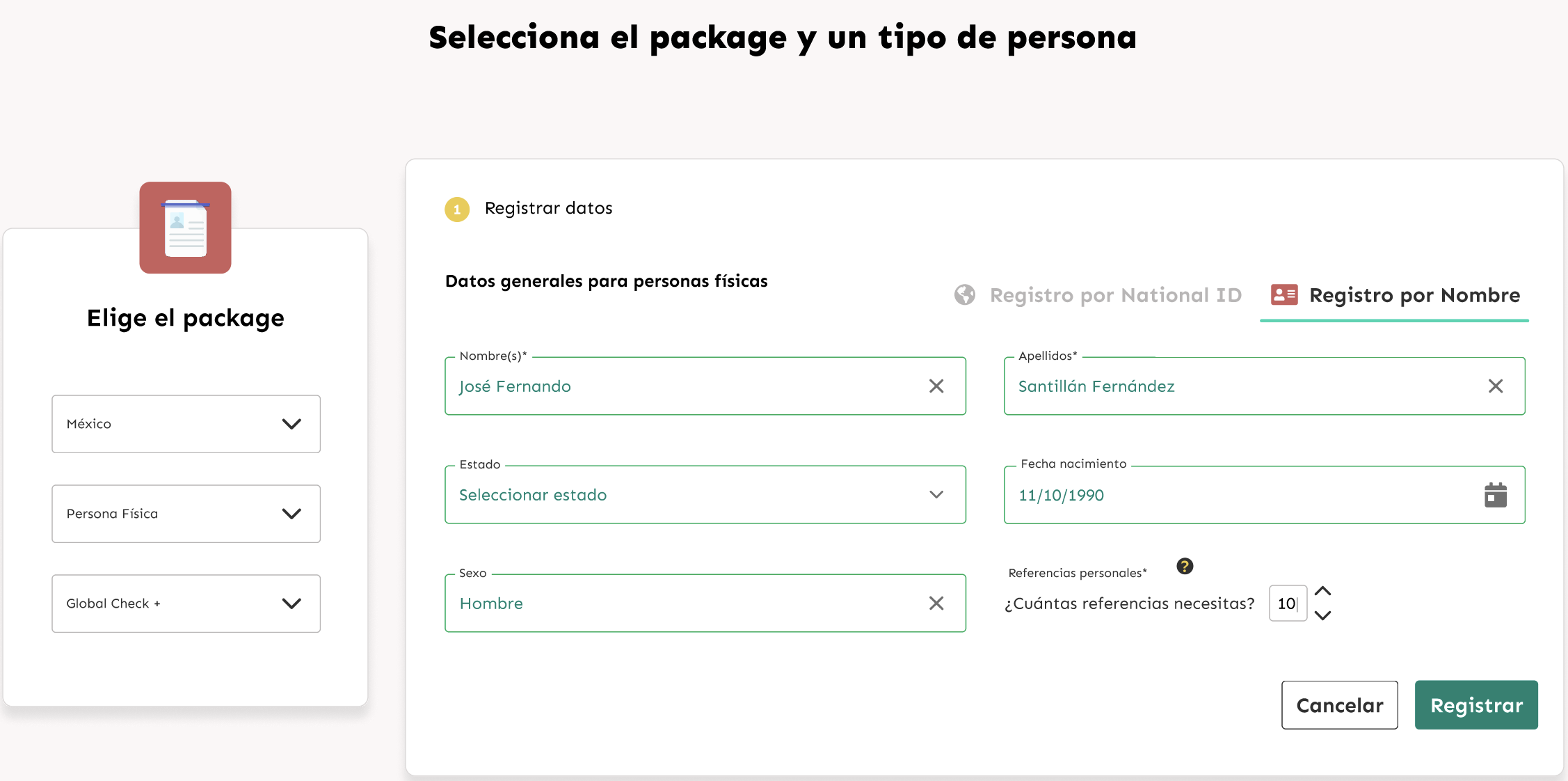
Task: Select the Registro por Nombre tab
Action: coord(1414,295)
